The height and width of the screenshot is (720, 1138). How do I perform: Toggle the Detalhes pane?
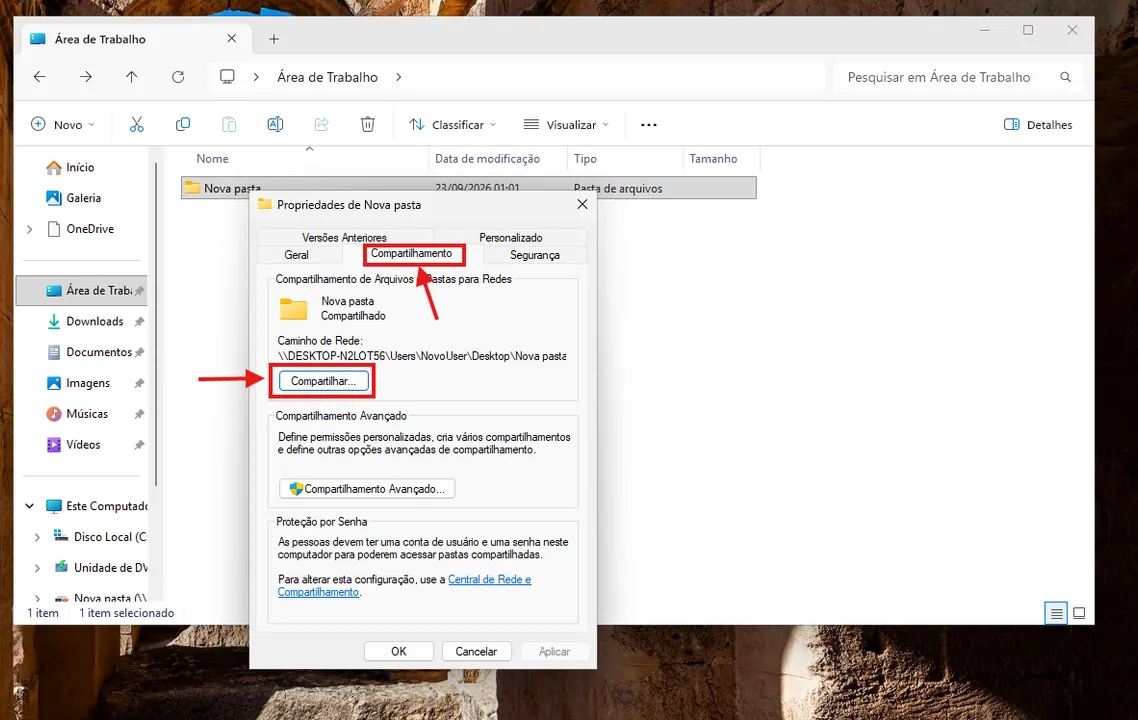coord(1038,125)
